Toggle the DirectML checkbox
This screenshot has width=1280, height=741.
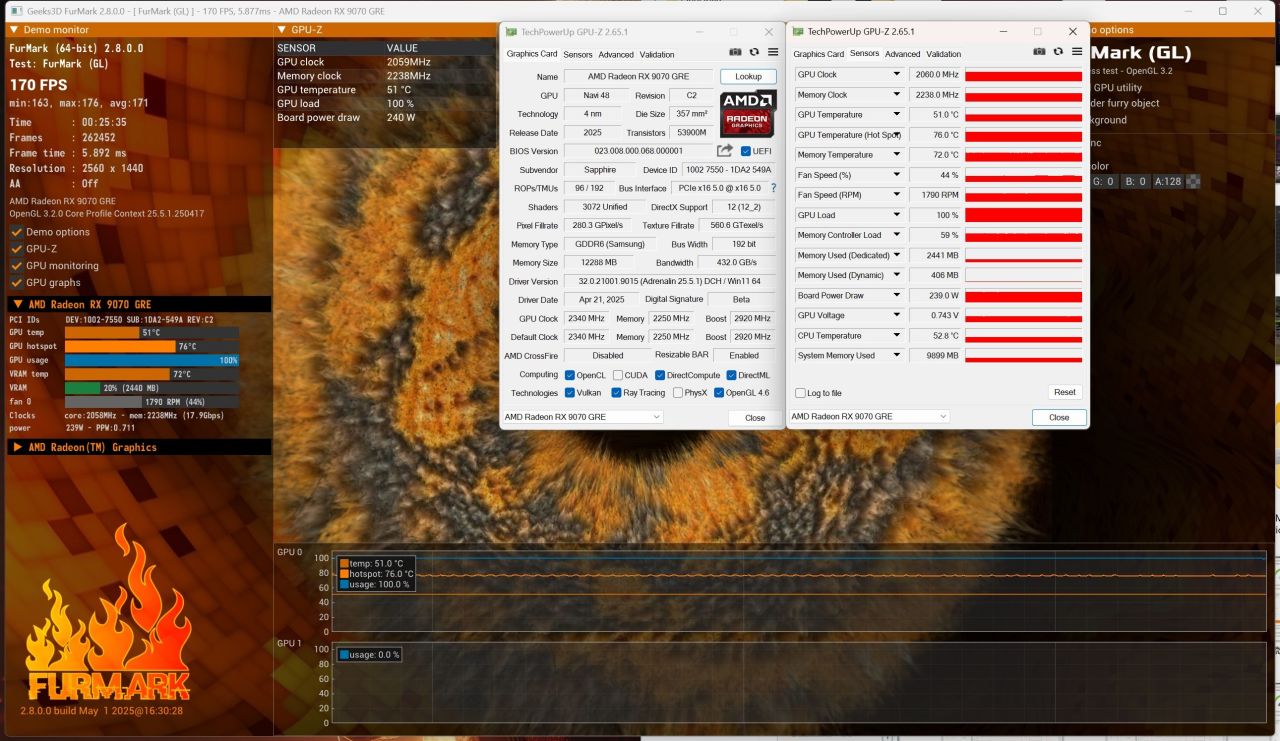pos(732,375)
